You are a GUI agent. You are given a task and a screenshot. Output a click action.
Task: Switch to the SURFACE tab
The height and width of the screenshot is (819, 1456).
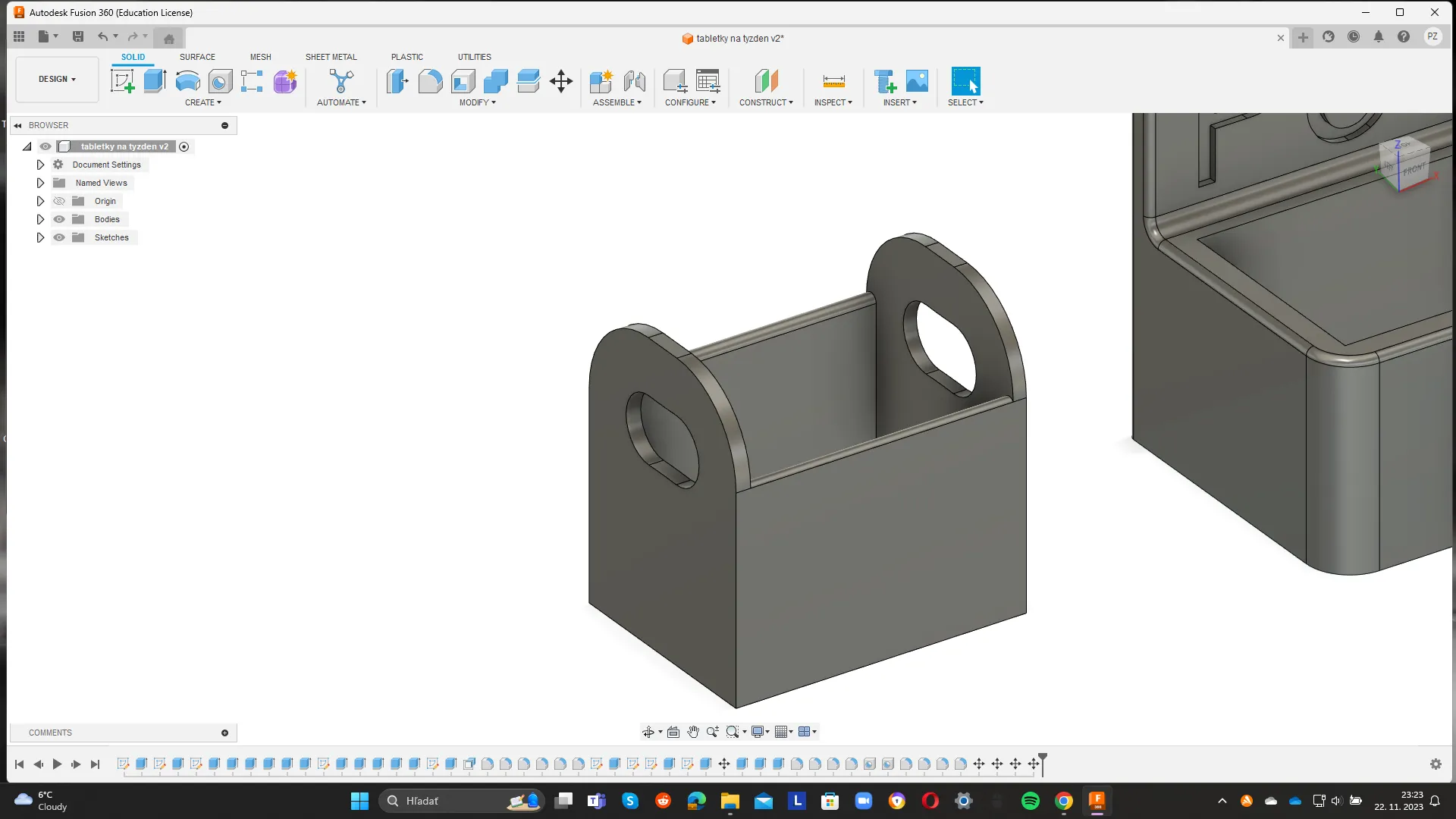[x=197, y=57]
